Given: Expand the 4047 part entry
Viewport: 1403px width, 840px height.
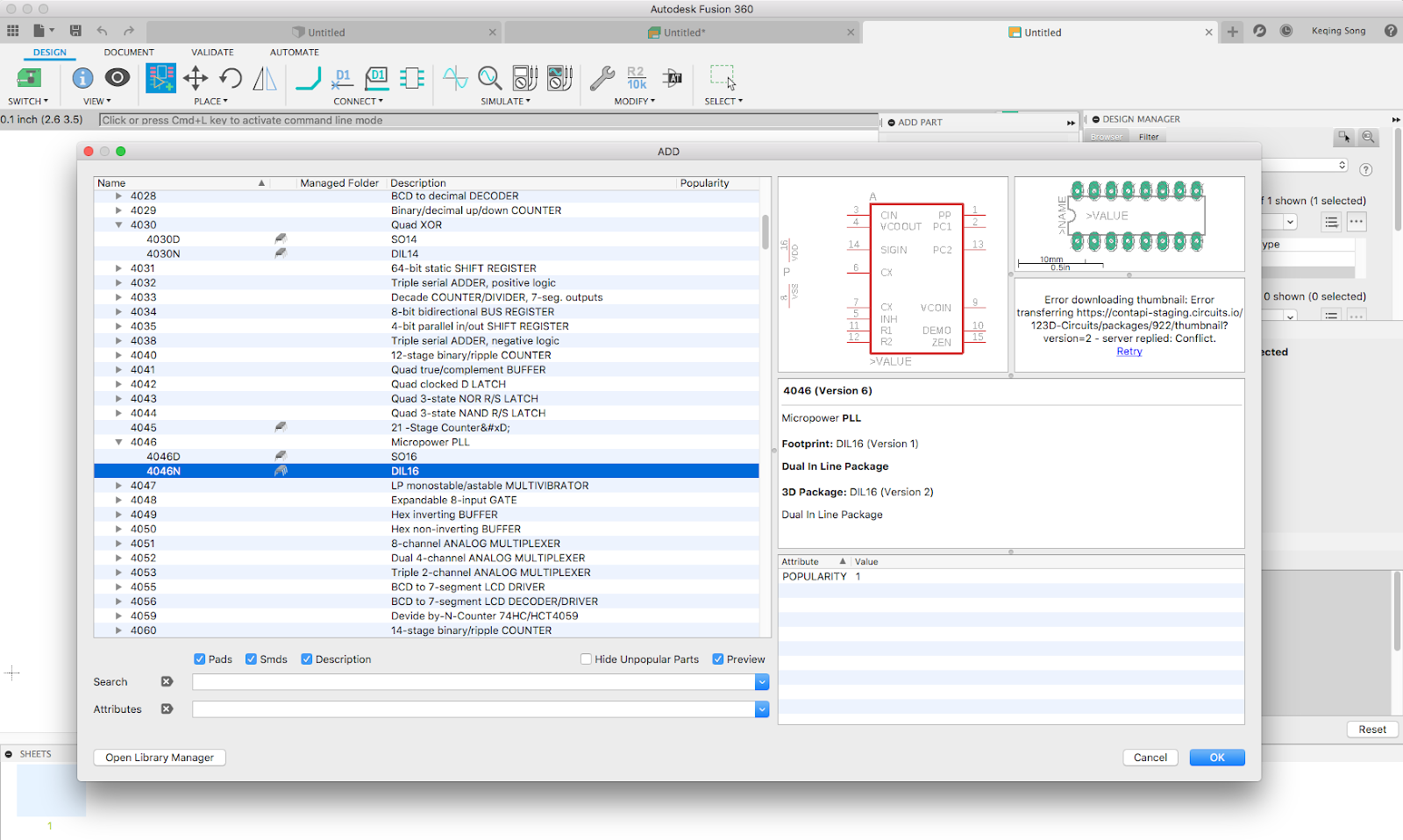Looking at the screenshot, I should (x=118, y=486).
